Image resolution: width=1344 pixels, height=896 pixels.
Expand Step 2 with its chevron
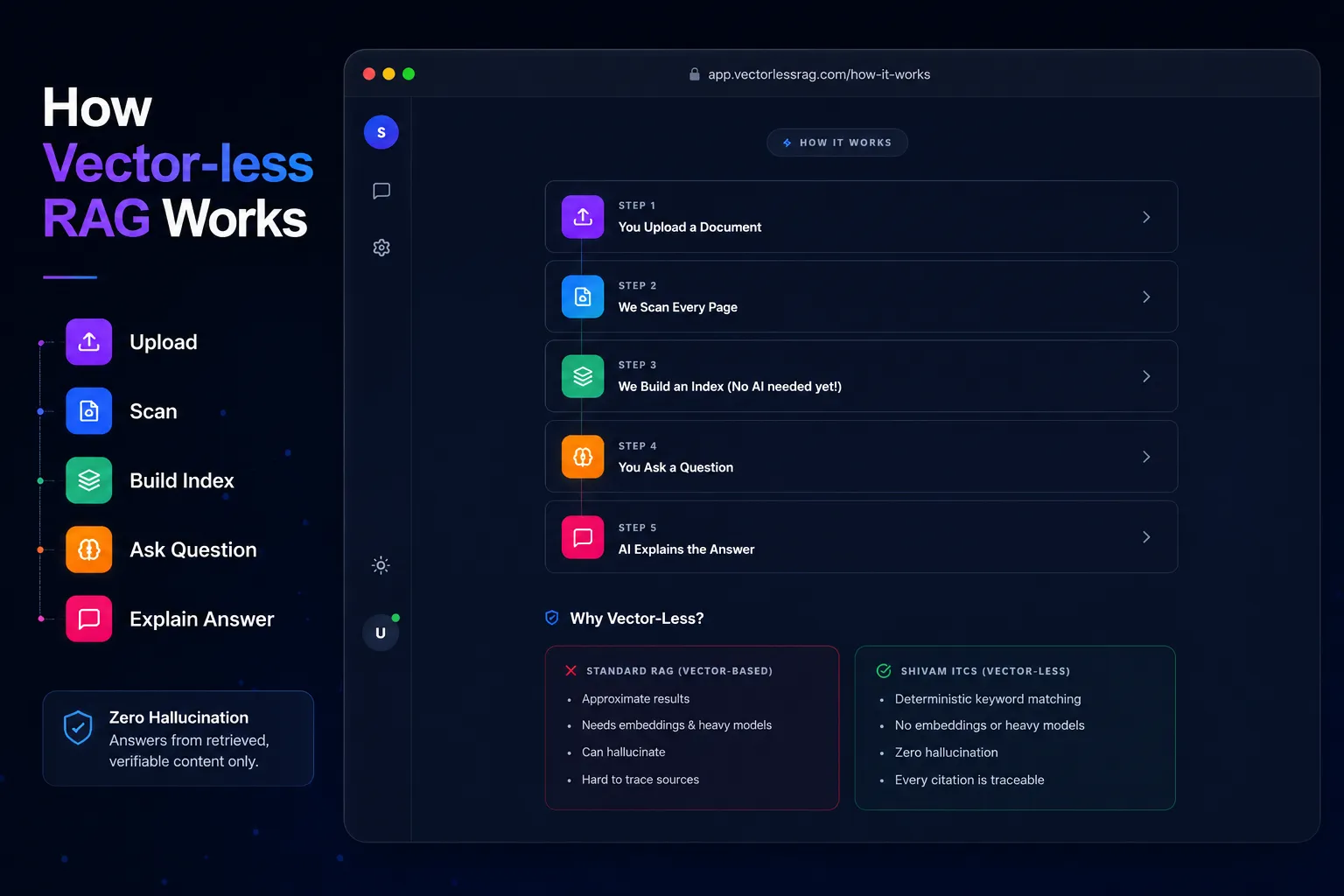click(1146, 297)
